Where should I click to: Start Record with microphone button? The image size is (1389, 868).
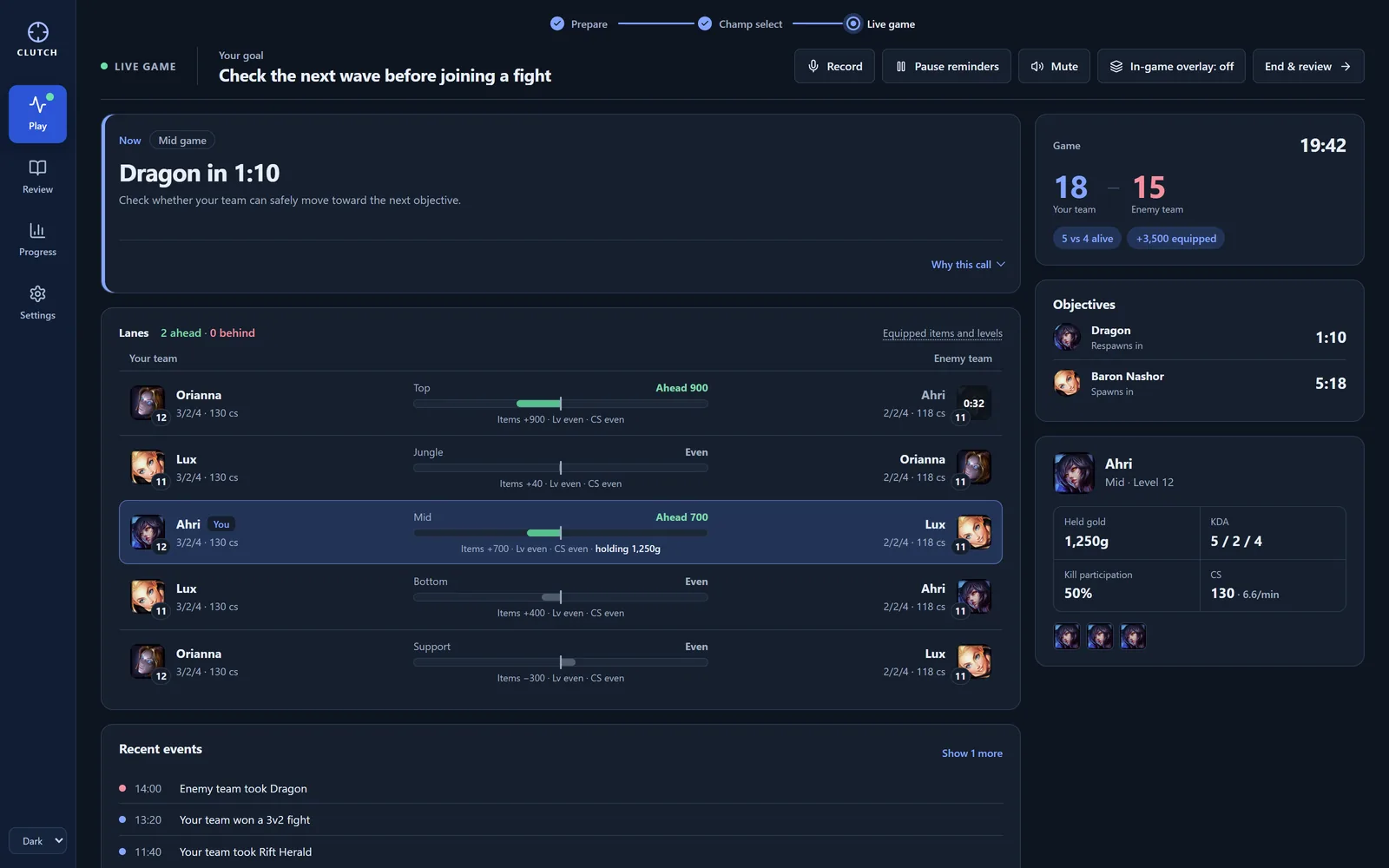click(x=834, y=66)
